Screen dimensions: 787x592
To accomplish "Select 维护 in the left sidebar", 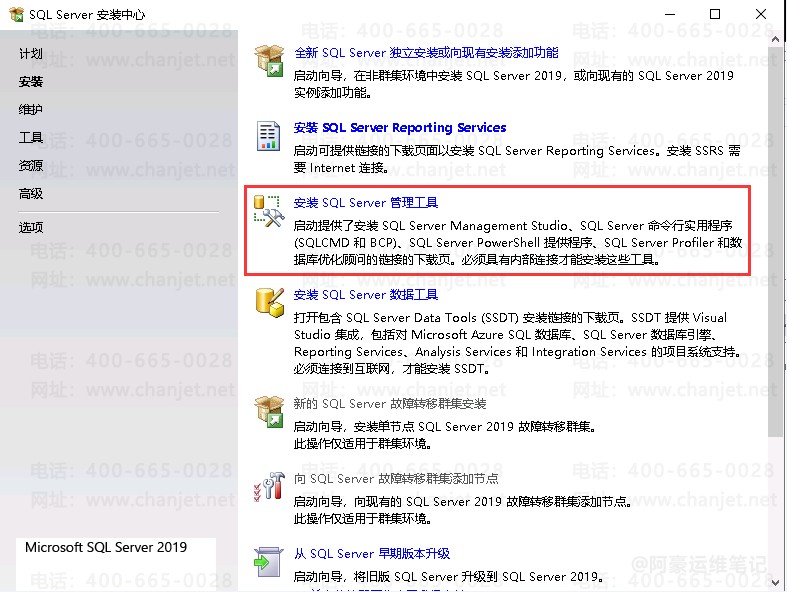I will coord(31,109).
